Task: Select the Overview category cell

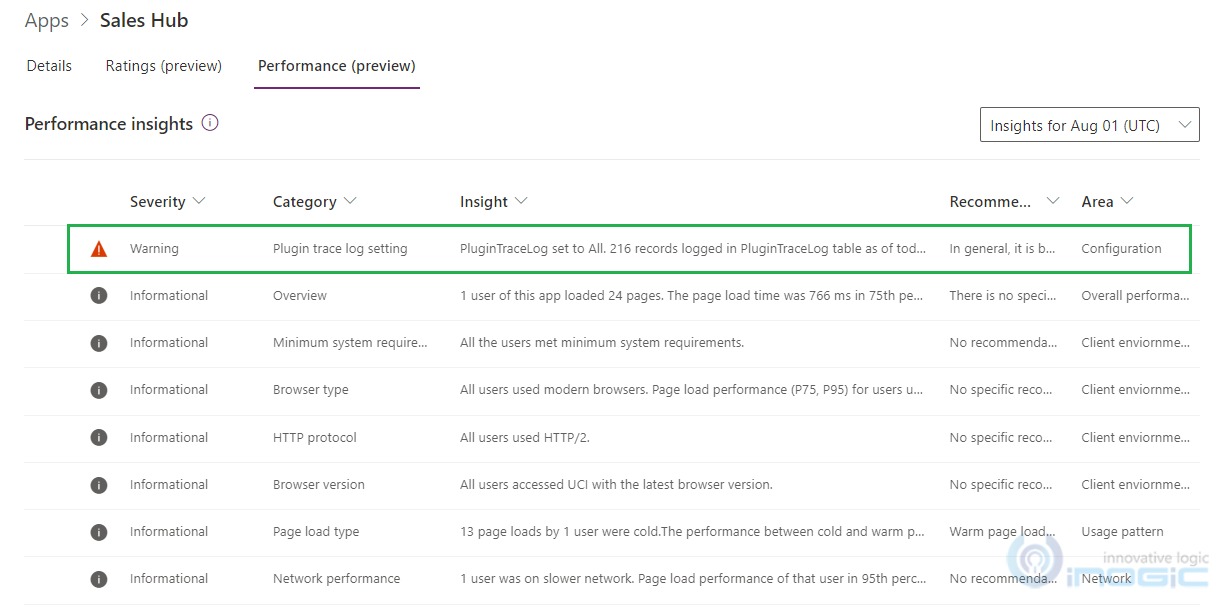Action: 300,296
